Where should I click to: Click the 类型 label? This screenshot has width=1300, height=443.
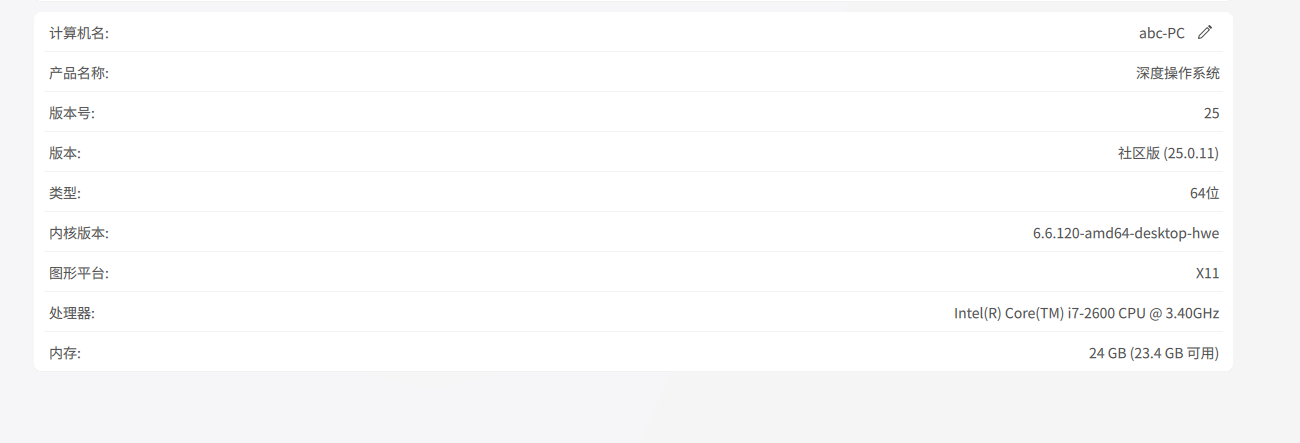[x=65, y=193]
